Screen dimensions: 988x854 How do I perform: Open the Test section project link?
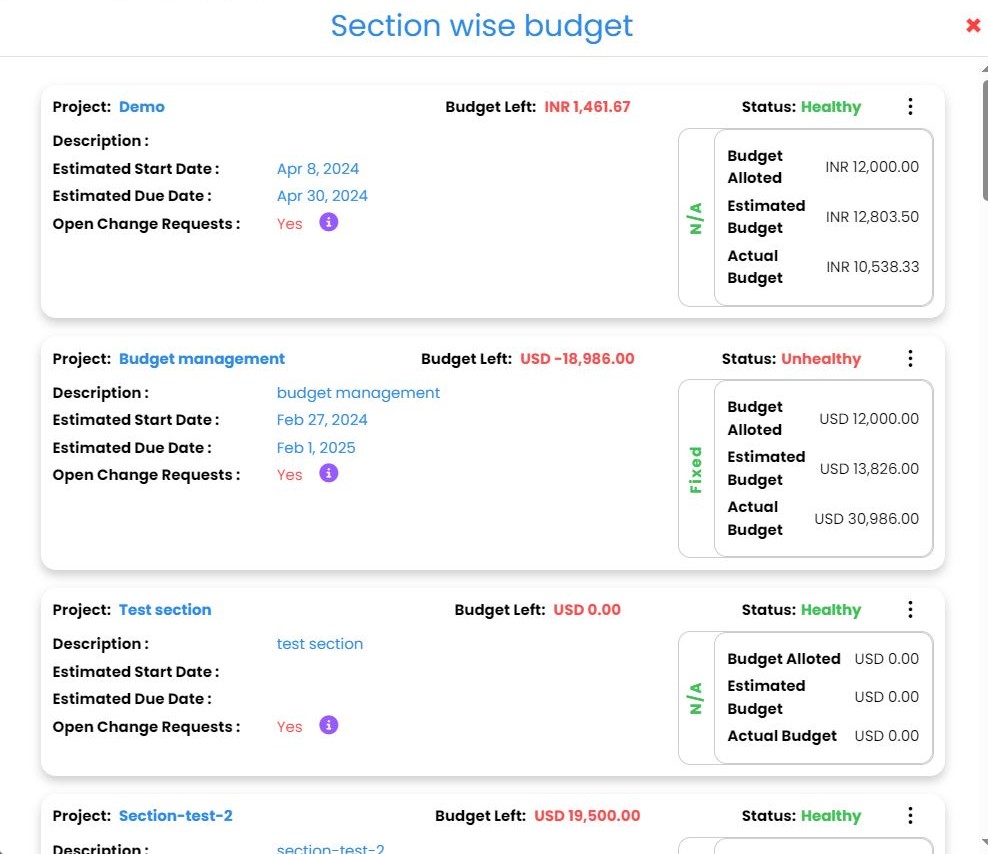[x=165, y=610]
